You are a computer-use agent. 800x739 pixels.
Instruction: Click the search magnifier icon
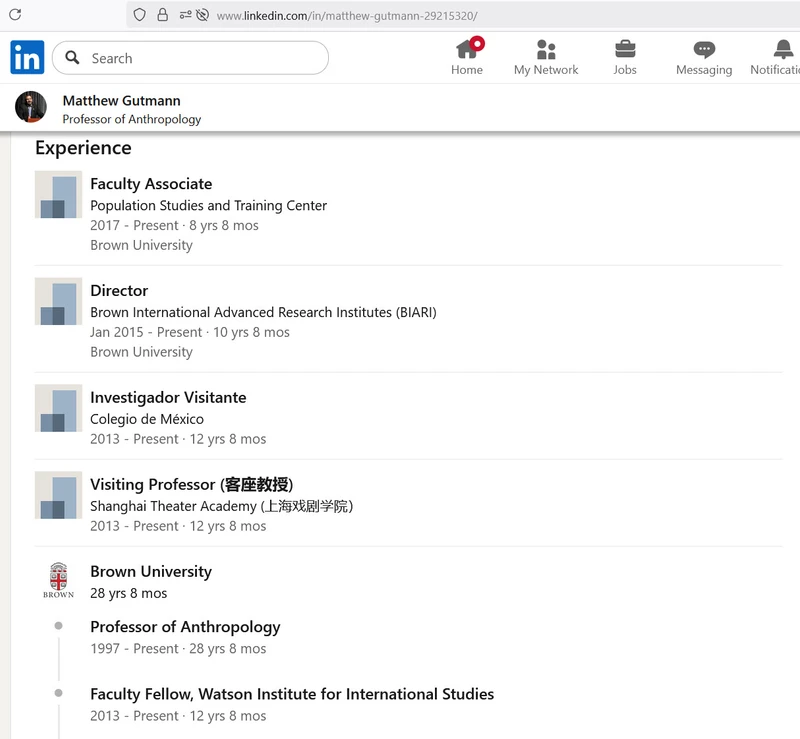(72, 58)
